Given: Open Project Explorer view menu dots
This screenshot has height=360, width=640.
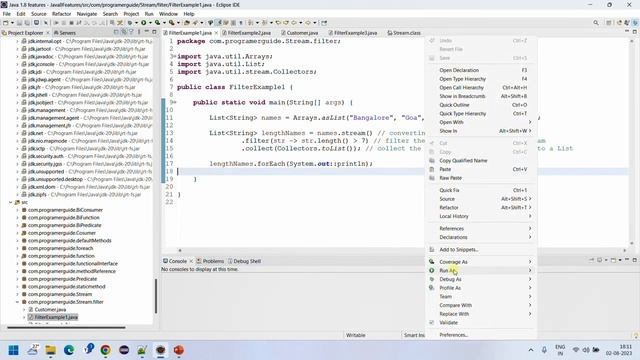Looking at the screenshot, I should point(139,32).
